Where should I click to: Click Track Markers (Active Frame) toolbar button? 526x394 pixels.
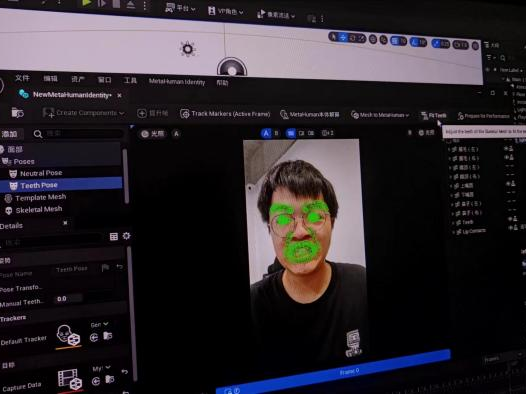225,114
